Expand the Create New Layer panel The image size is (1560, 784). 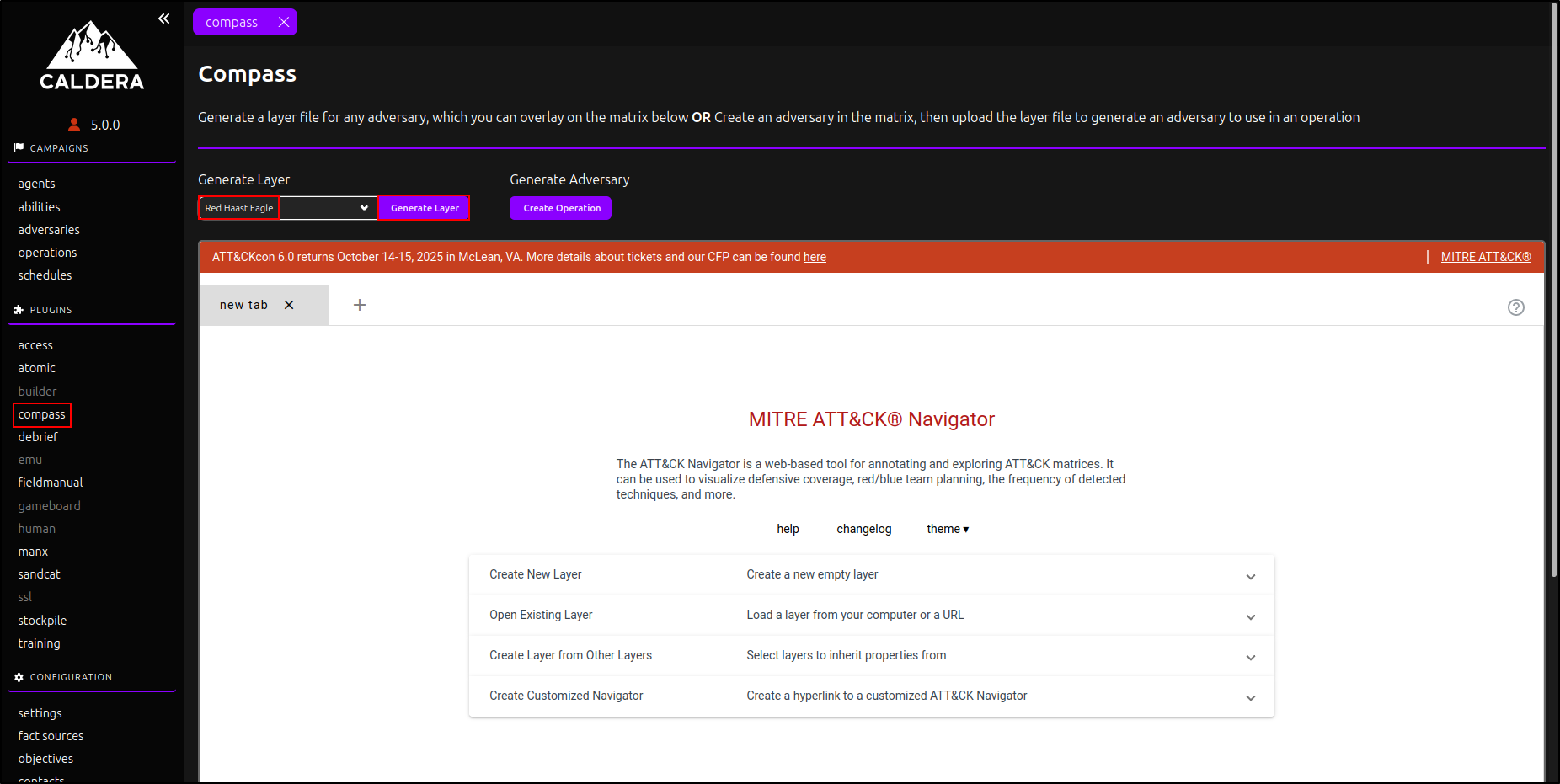pyautogui.click(x=1250, y=576)
